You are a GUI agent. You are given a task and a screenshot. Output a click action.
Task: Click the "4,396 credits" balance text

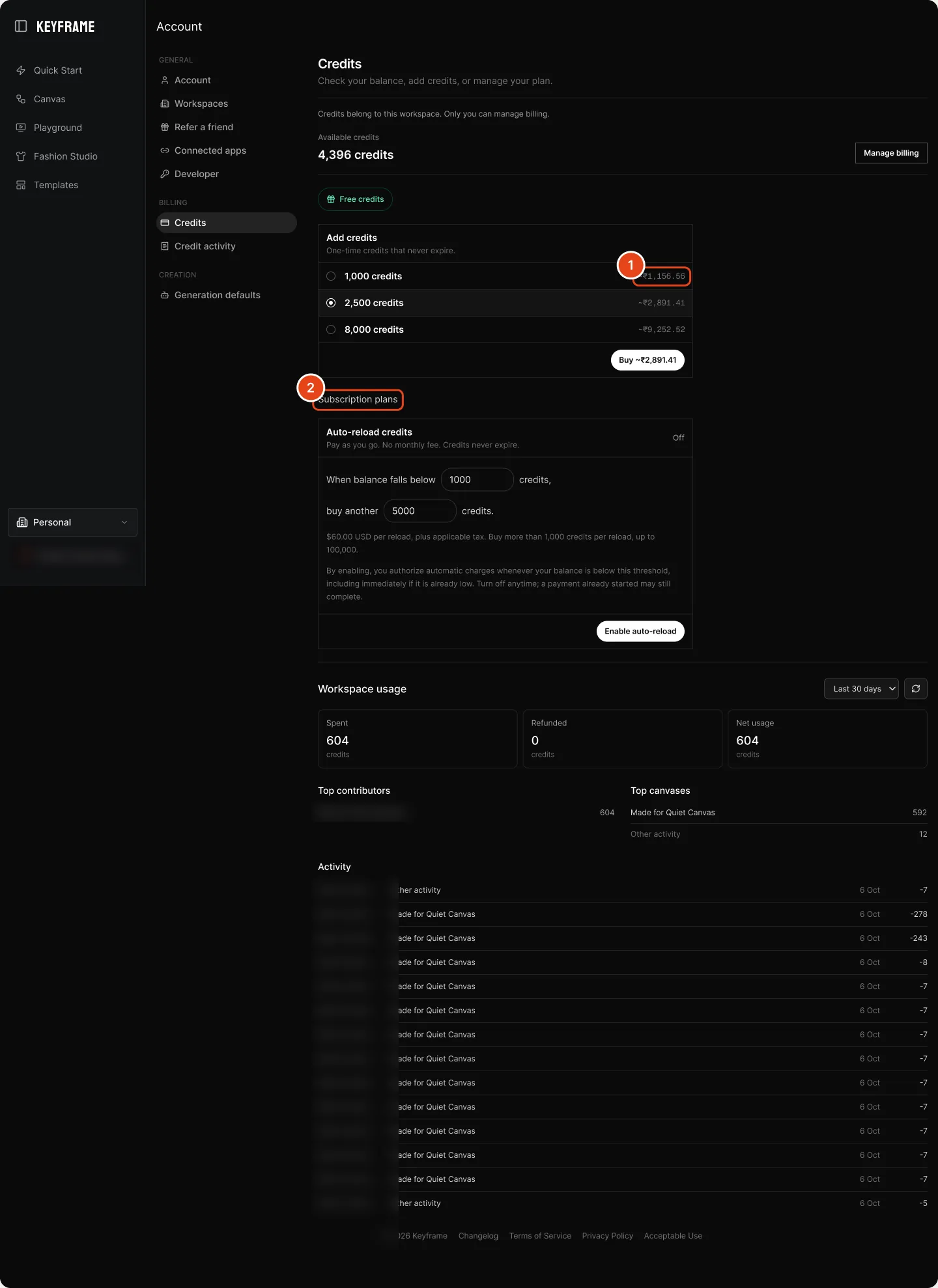[x=356, y=155]
